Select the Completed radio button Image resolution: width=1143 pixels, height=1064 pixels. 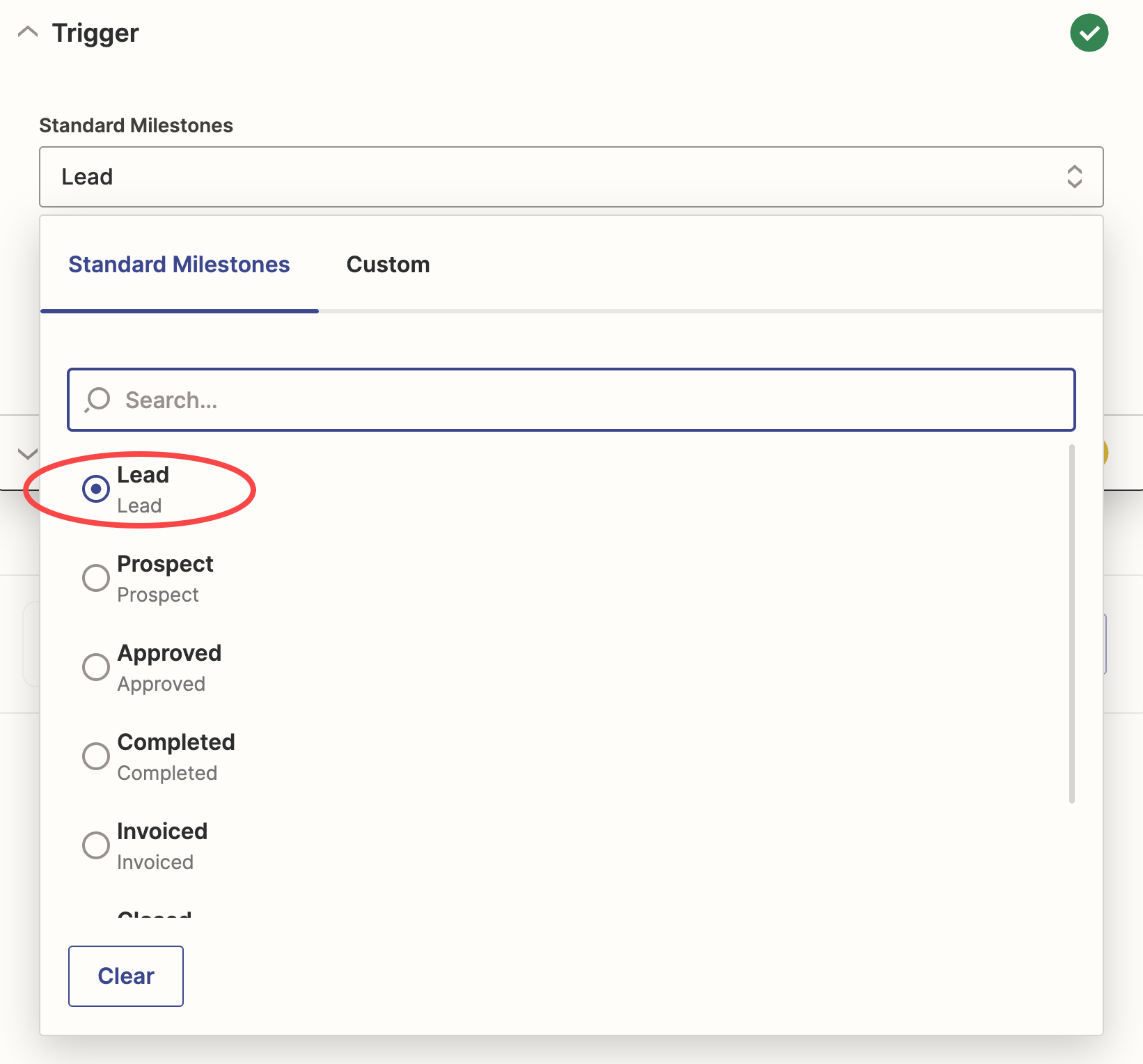(96, 756)
